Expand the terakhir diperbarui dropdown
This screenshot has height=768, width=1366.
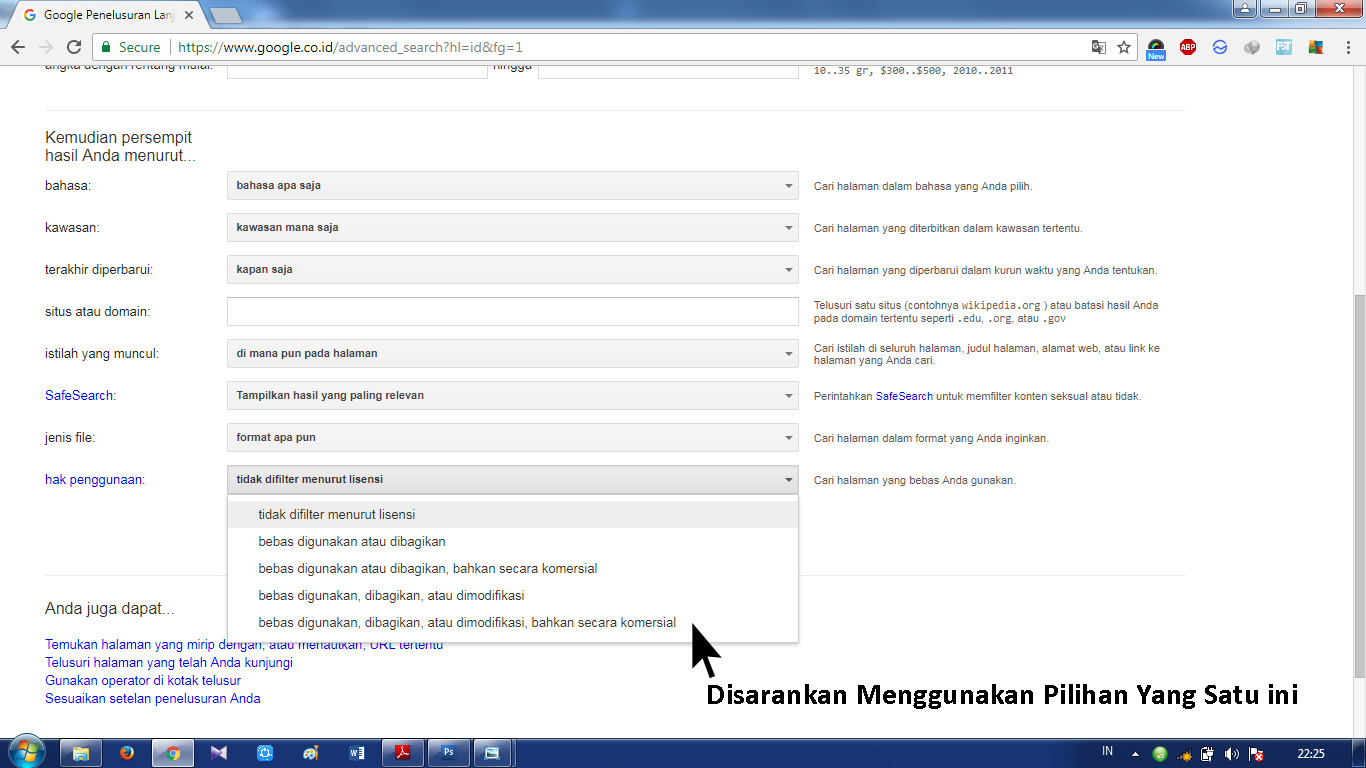point(513,269)
